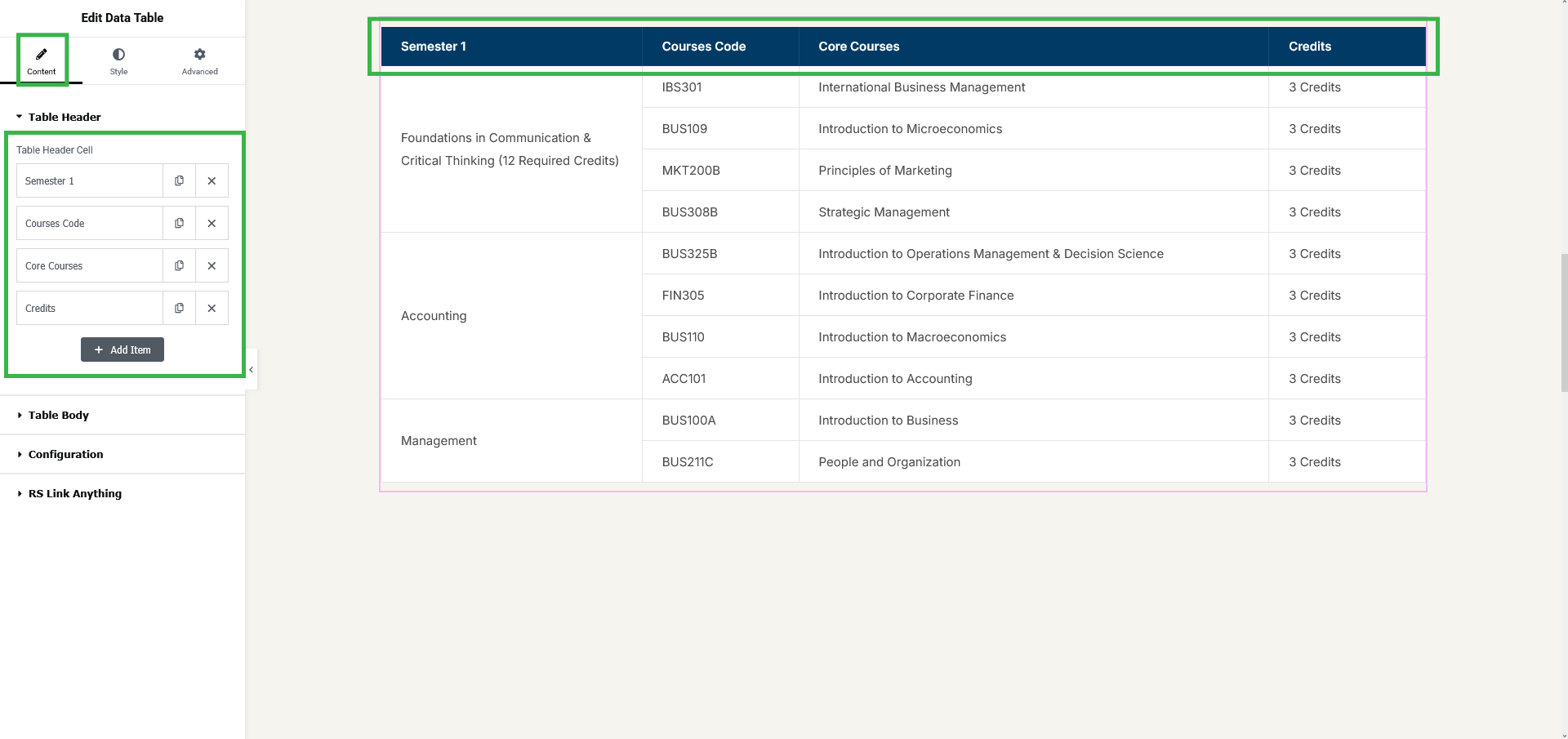Expand the Table Body section

[58, 415]
